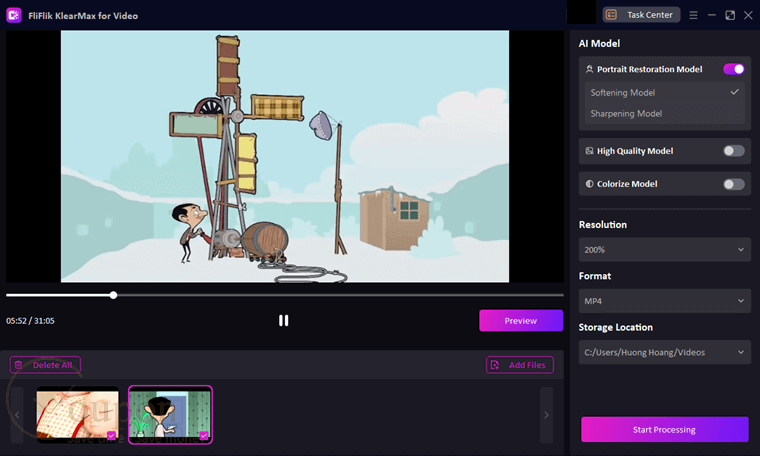The width and height of the screenshot is (760, 456).
Task: Select the Softening Model option
Action: click(664, 93)
